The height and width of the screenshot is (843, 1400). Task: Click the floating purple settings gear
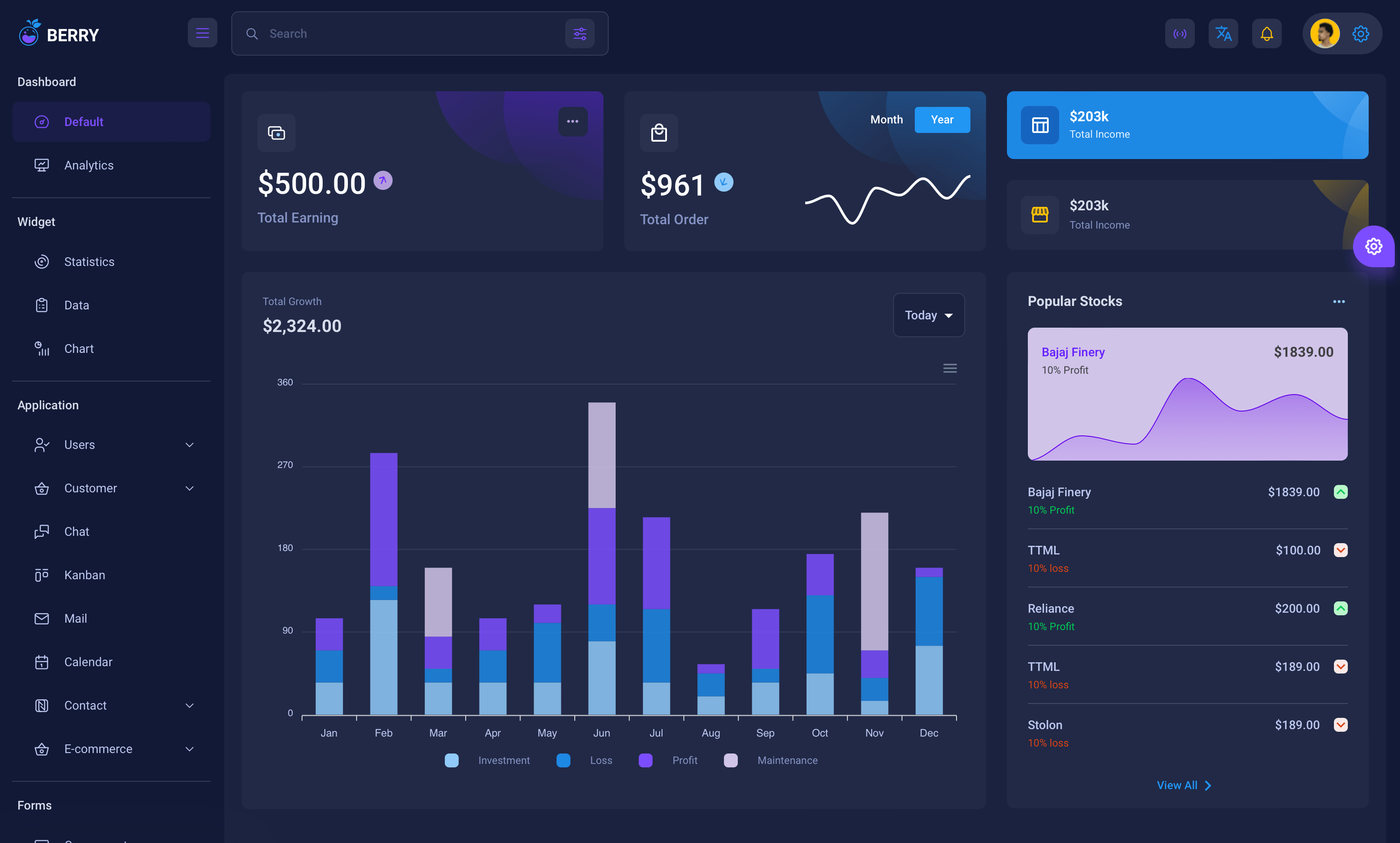coord(1374,246)
